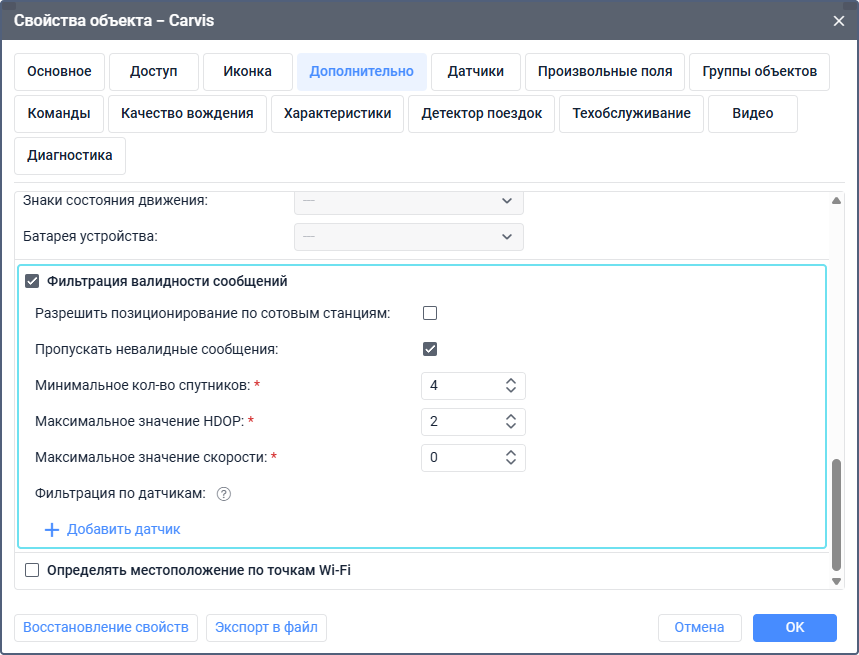Open the Качество вождения tab
This screenshot has height=655, width=859.
point(187,114)
